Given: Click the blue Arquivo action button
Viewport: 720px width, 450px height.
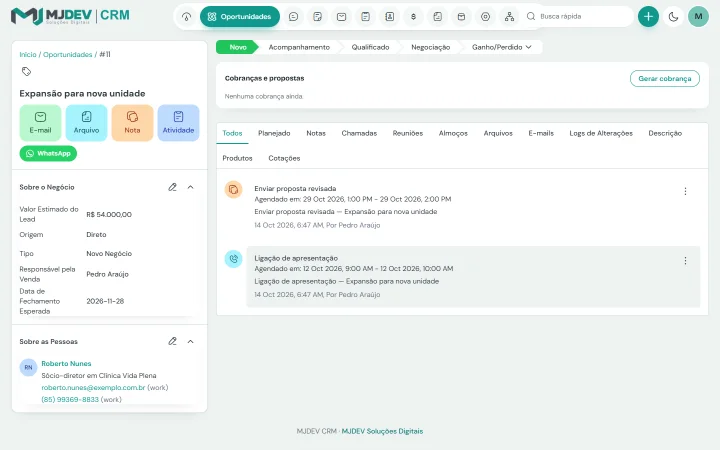Looking at the screenshot, I should [86, 123].
